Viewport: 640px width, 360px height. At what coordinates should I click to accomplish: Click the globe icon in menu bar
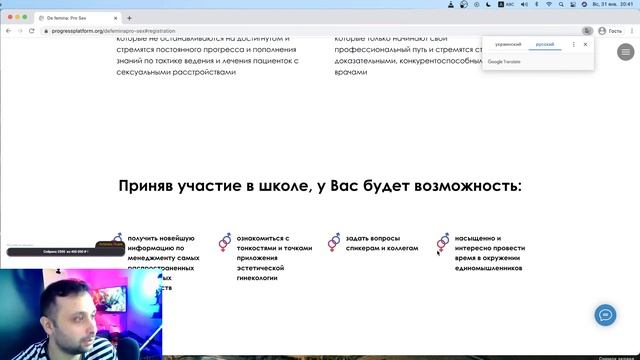coord(464,4)
